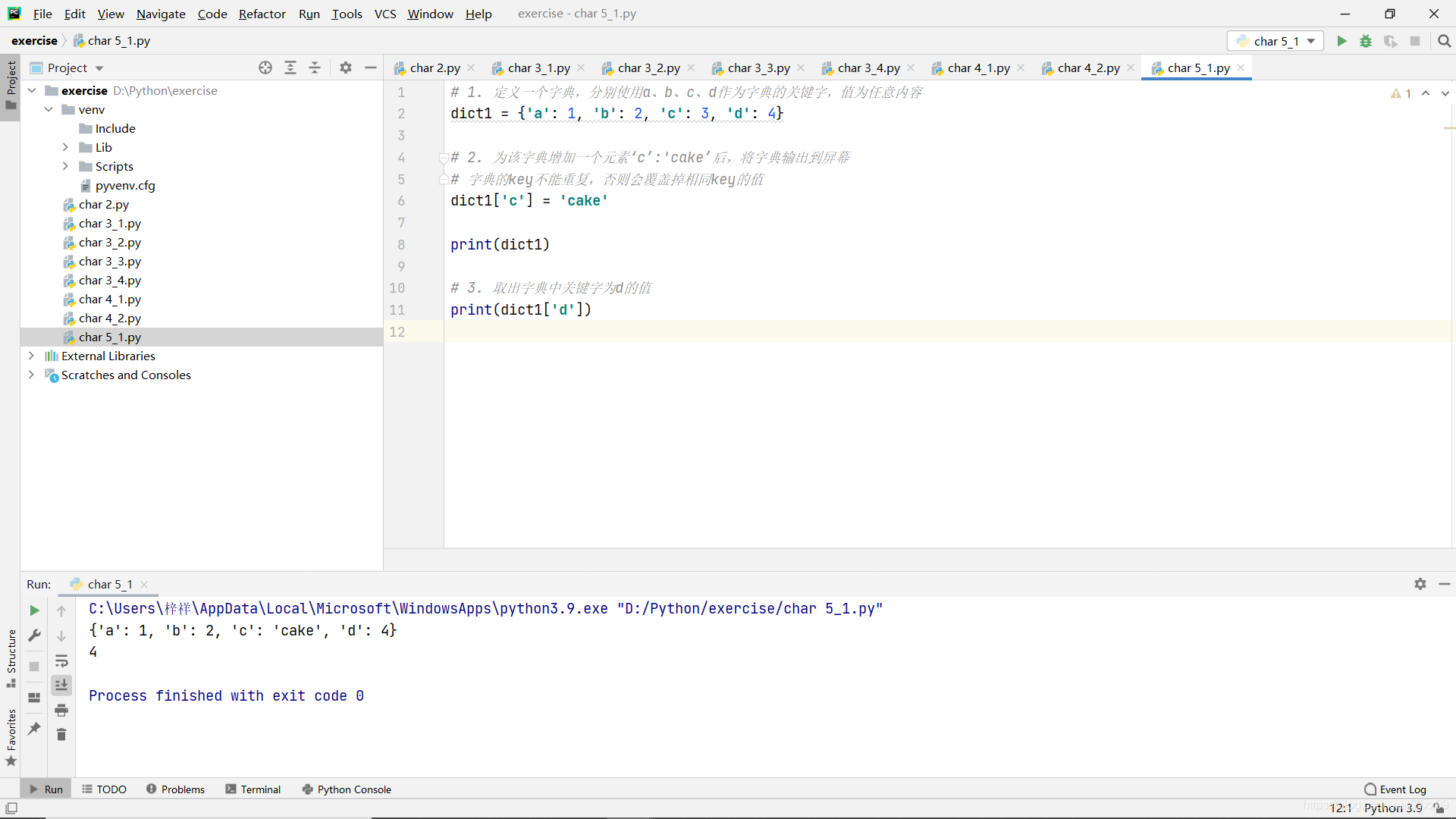
Task: Close the char 2.py editor tab
Action: click(471, 67)
